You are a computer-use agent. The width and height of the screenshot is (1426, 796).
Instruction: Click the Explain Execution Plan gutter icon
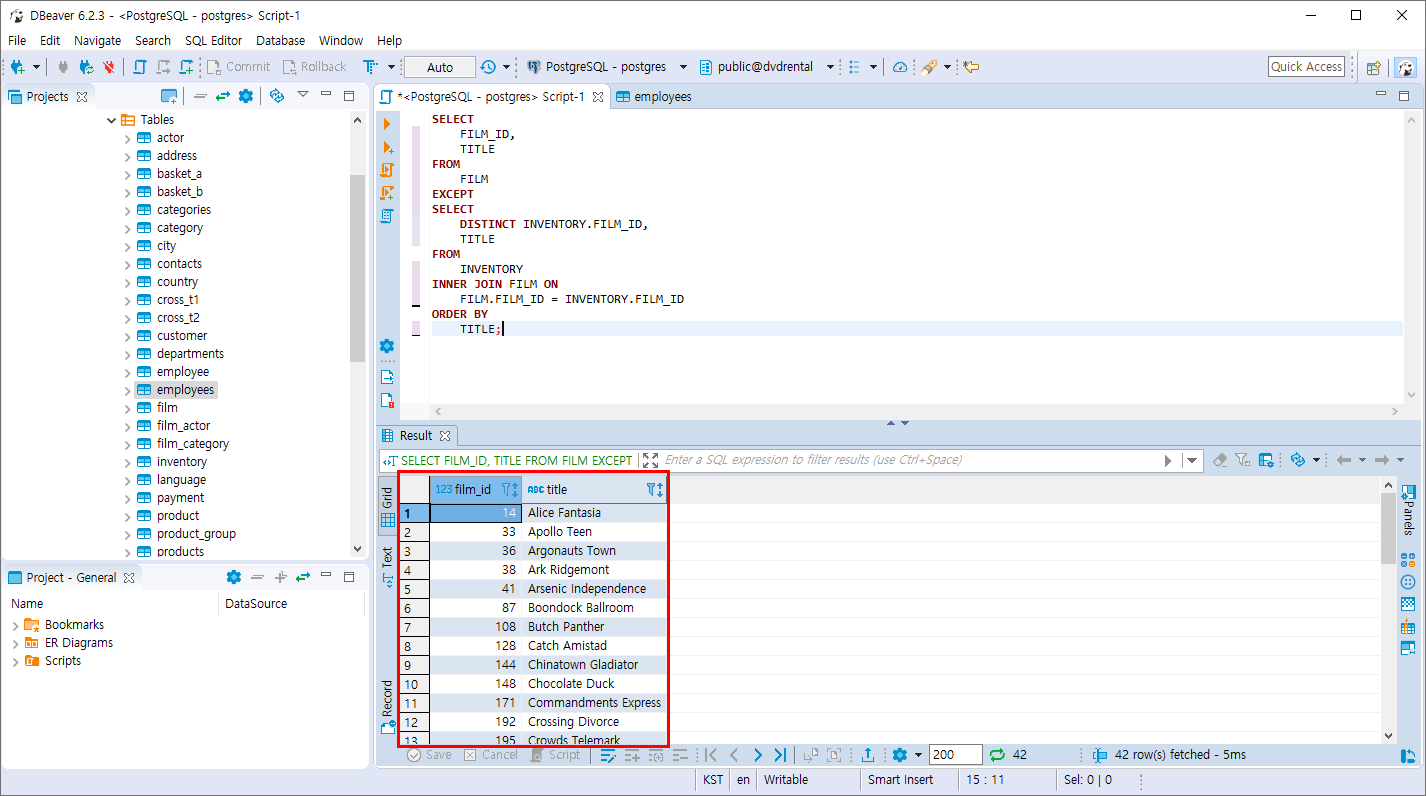pos(387,216)
